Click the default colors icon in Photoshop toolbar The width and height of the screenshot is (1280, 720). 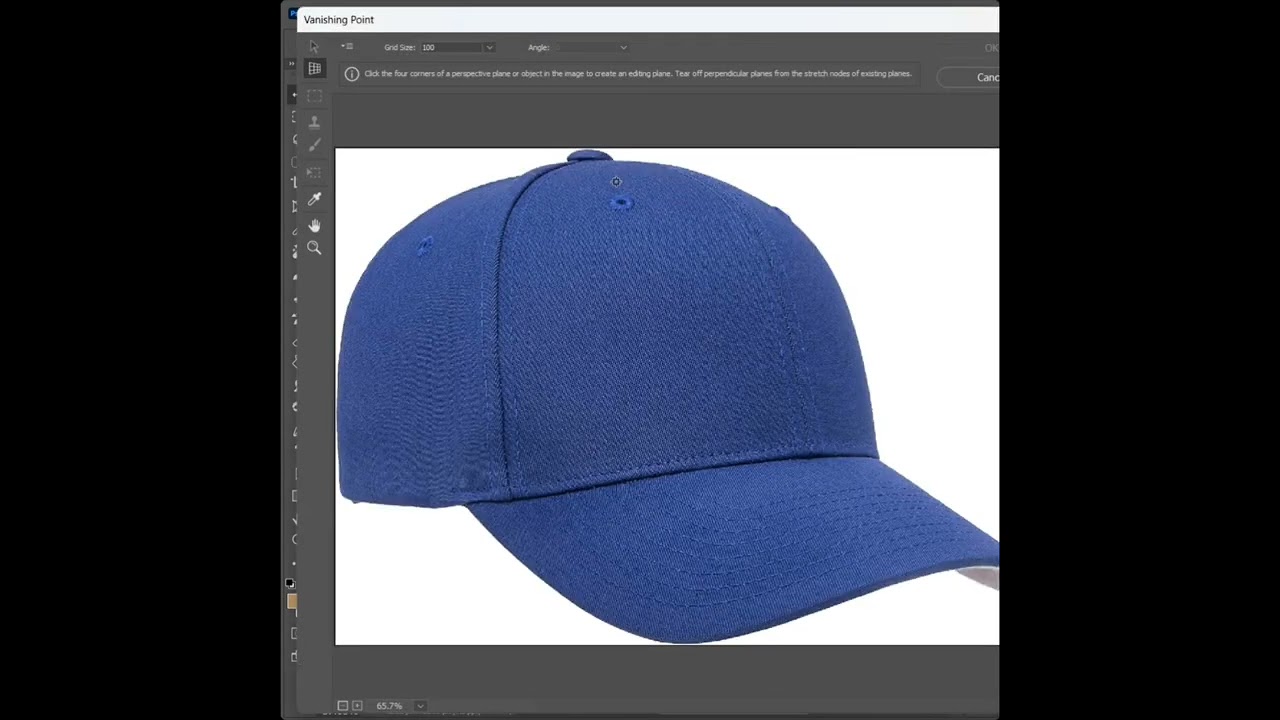pos(290,583)
